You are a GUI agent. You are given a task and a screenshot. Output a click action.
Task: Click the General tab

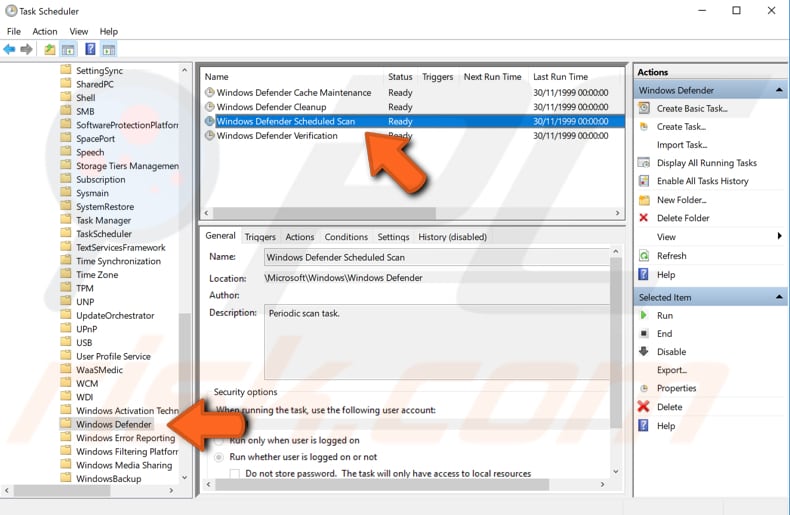(220, 236)
